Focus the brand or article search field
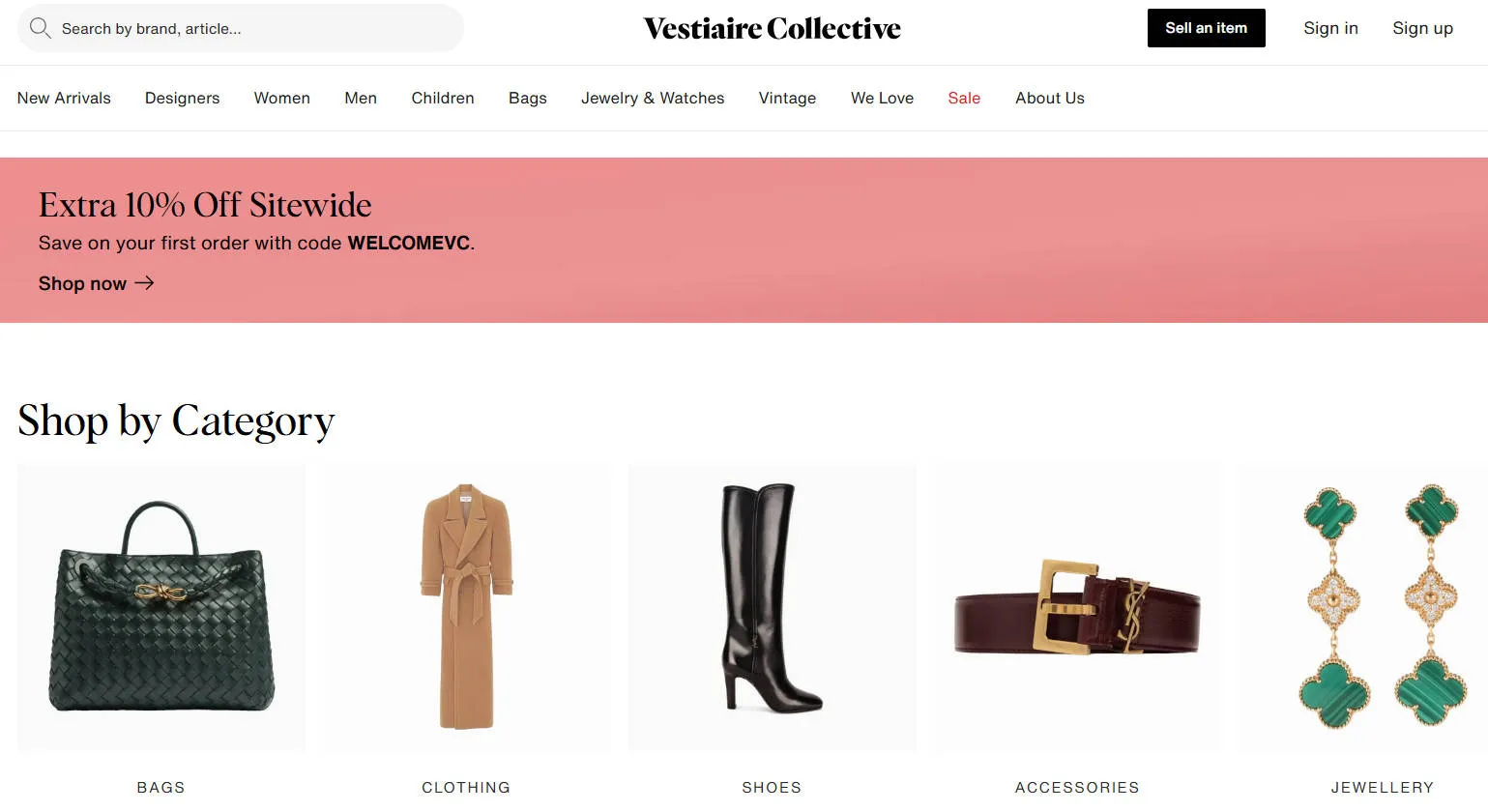 (241, 28)
